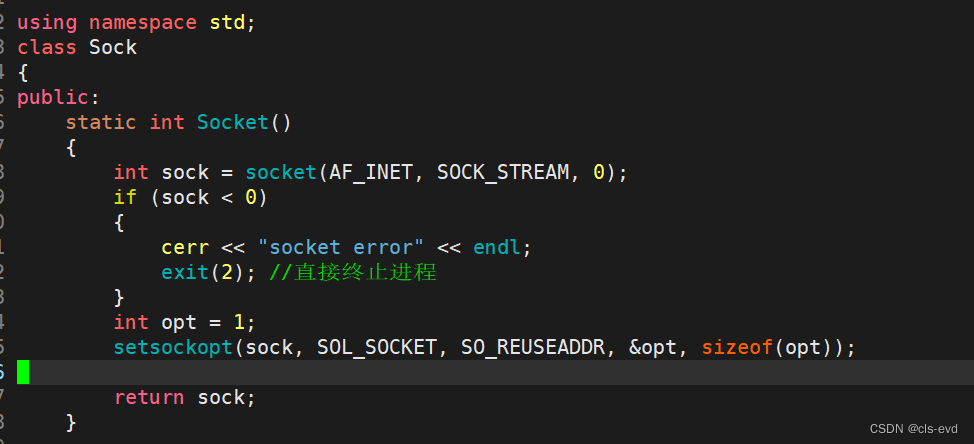The height and width of the screenshot is (444, 974).
Task: Place cursor on SOCK_STREAM constant
Action: point(503,172)
